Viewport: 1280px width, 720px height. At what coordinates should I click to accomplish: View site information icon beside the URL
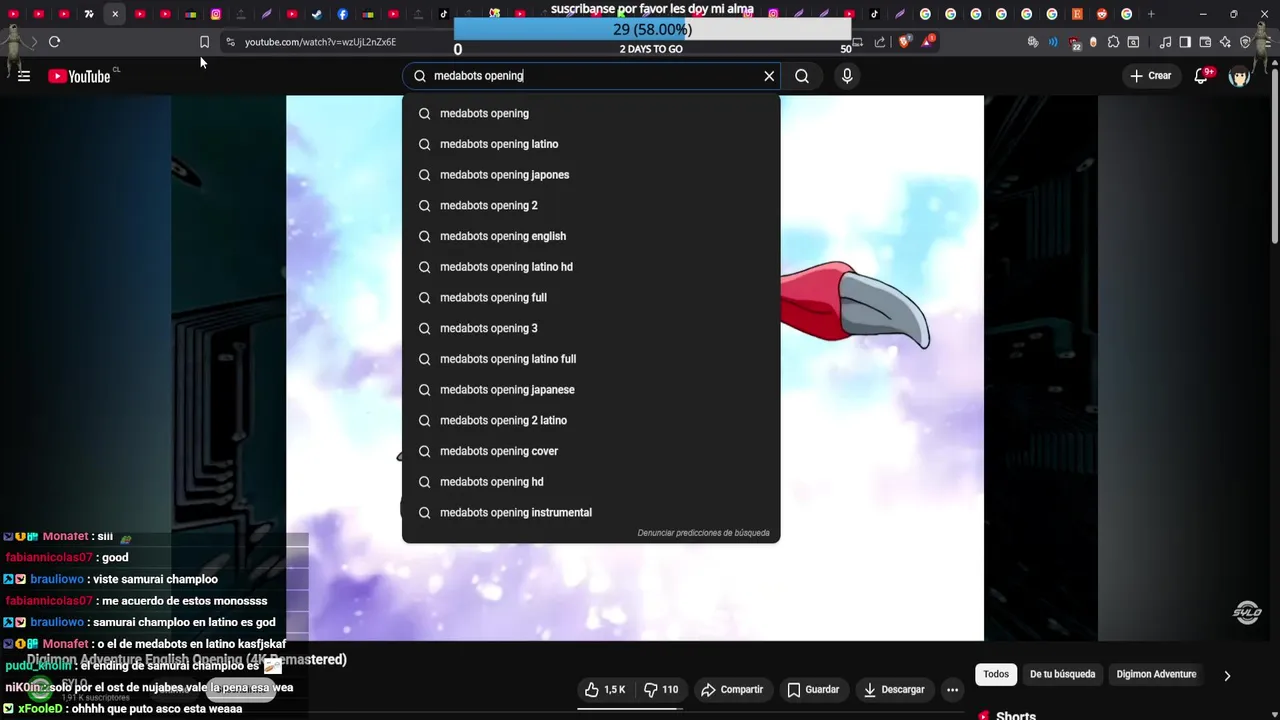pyautogui.click(x=230, y=42)
